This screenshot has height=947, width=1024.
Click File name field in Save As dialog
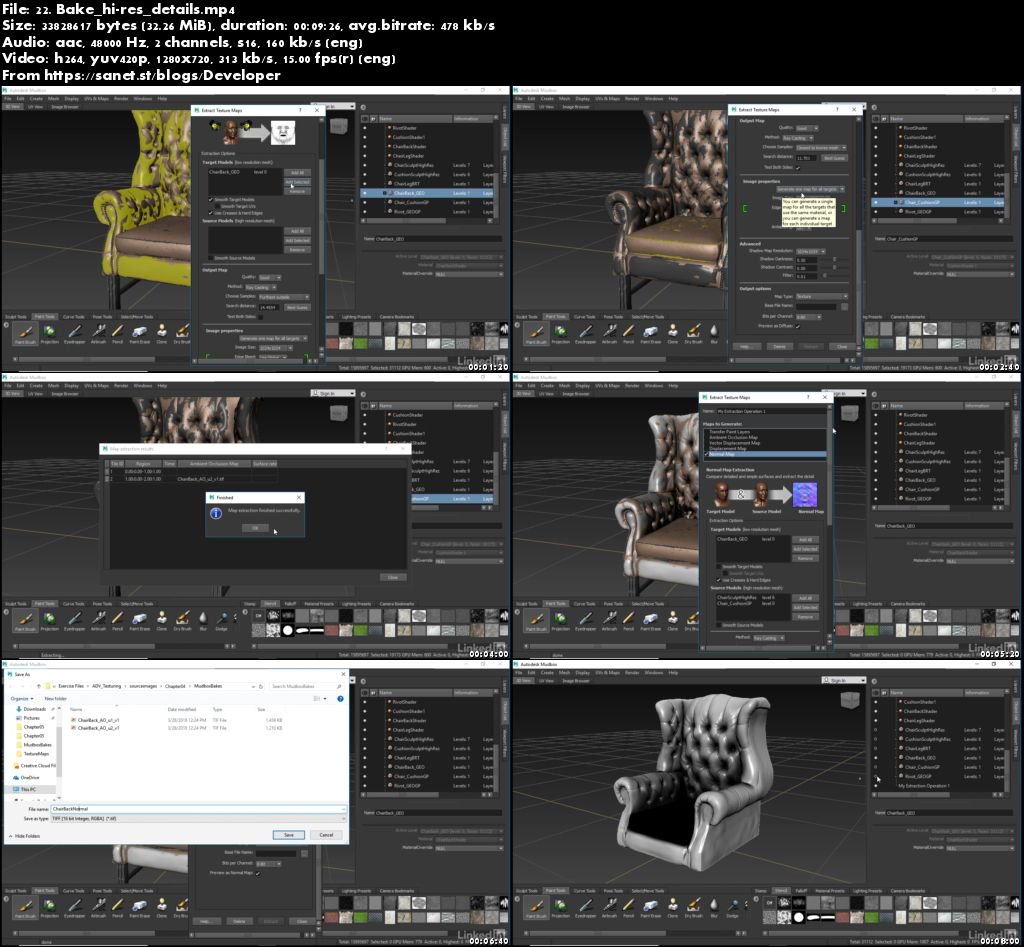coord(199,809)
